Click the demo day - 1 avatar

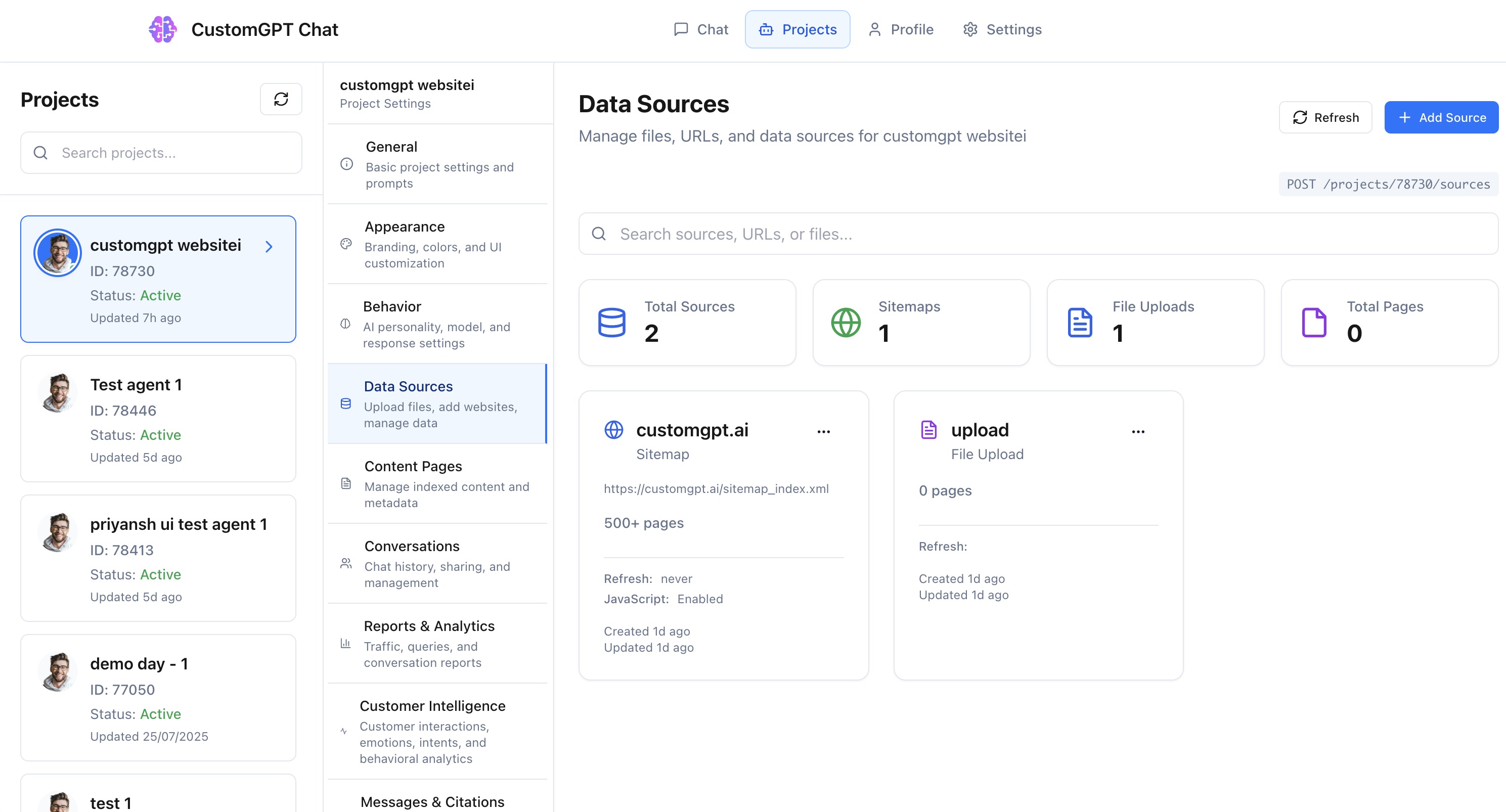tap(57, 672)
